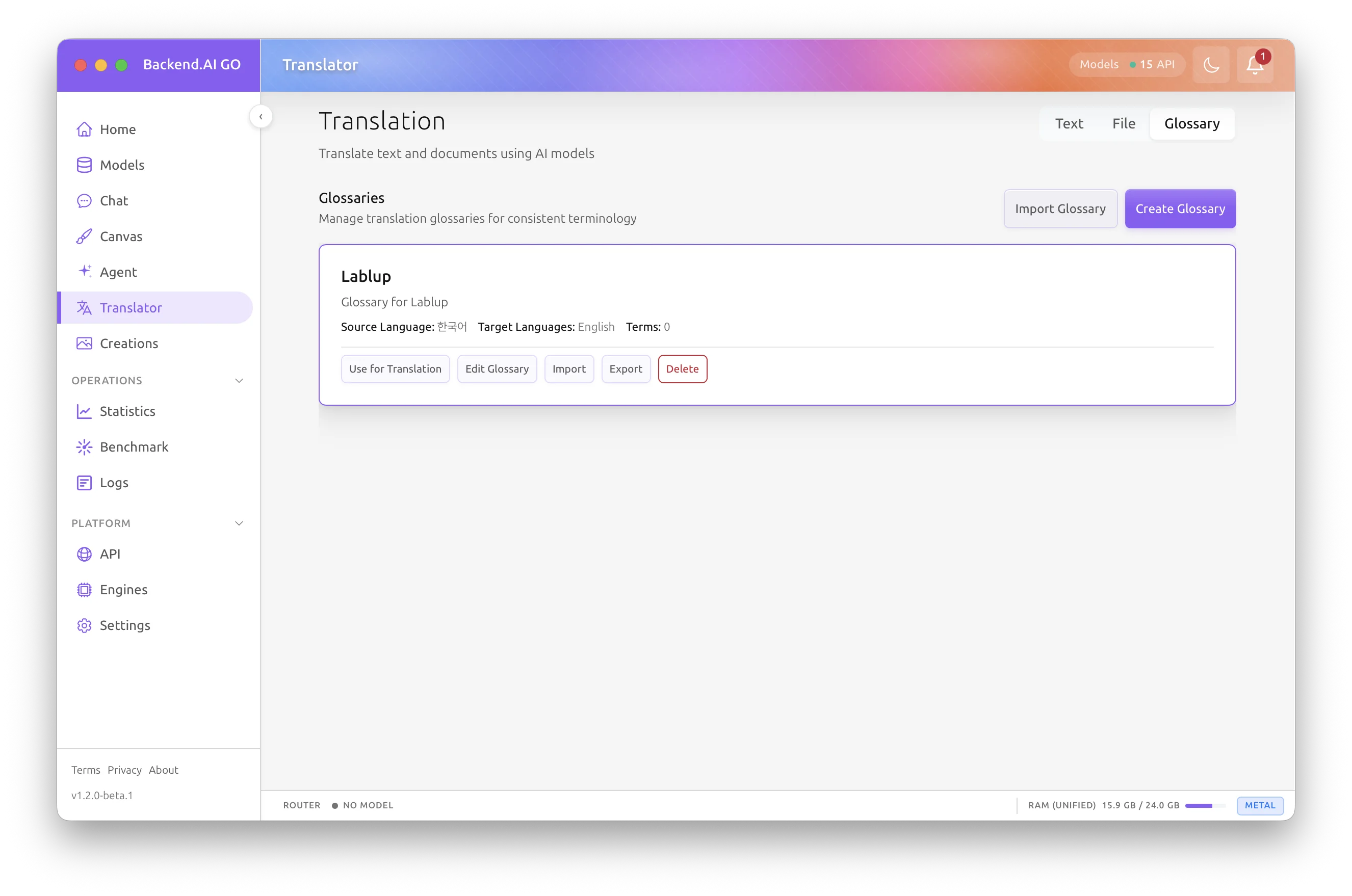Image resolution: width=1352 pixels, height=896 pixels.
Task: Click the Engines chip icon
Action: point(84,590)
